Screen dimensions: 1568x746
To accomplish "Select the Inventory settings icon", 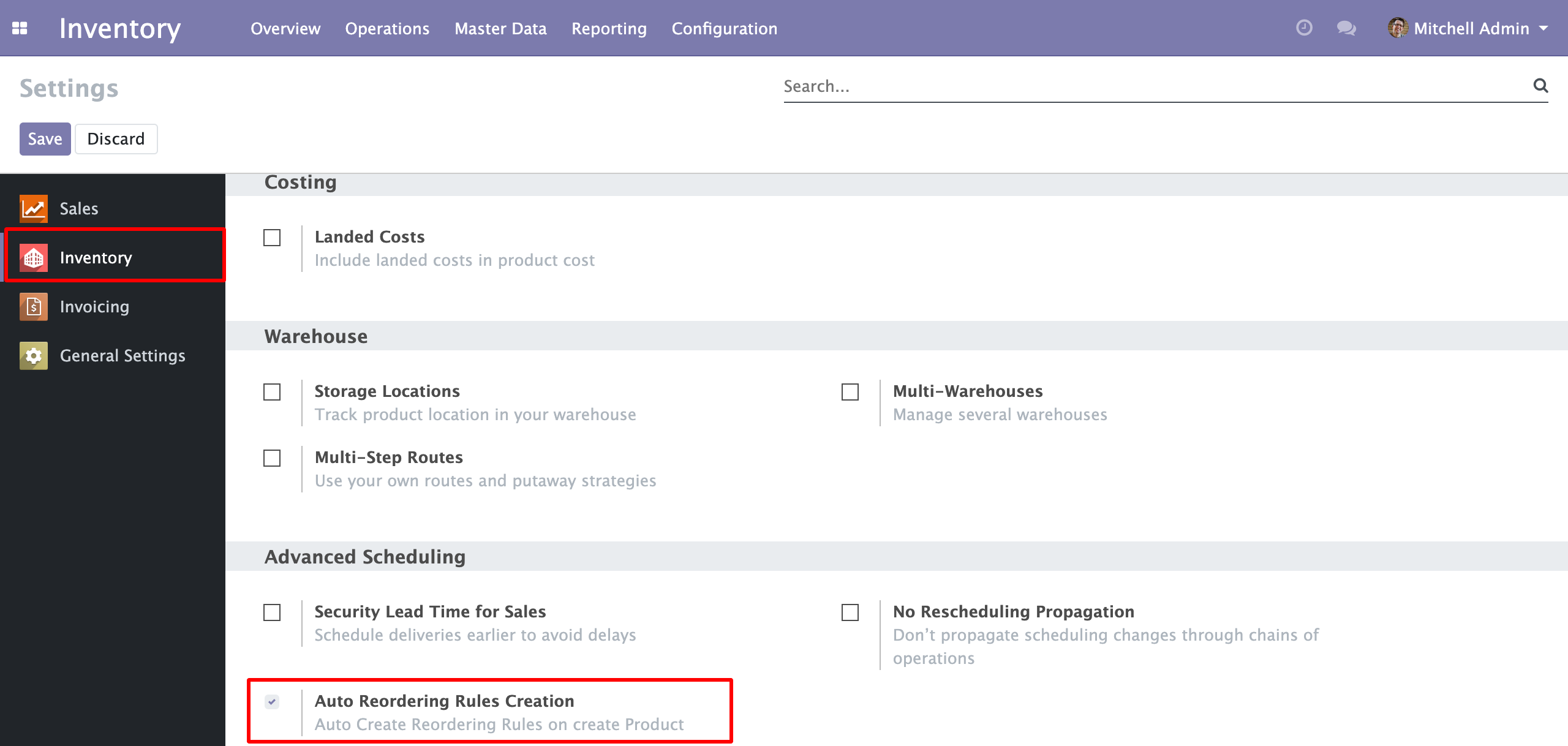I will [x=34, y=258].
